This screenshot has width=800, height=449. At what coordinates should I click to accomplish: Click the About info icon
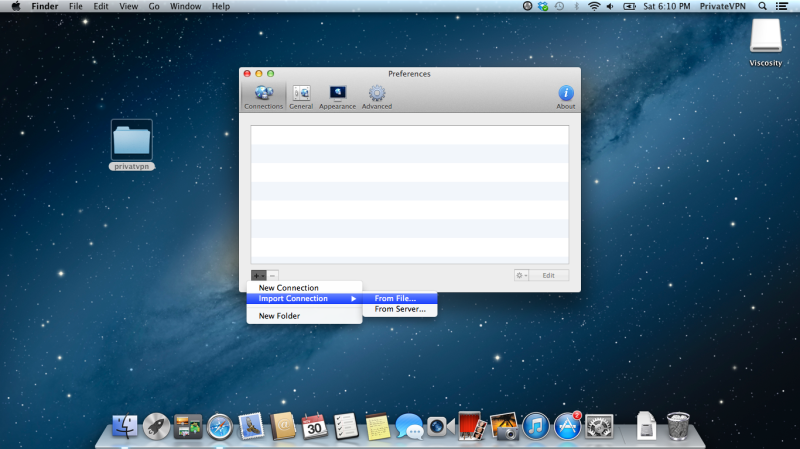pos(565,96)
